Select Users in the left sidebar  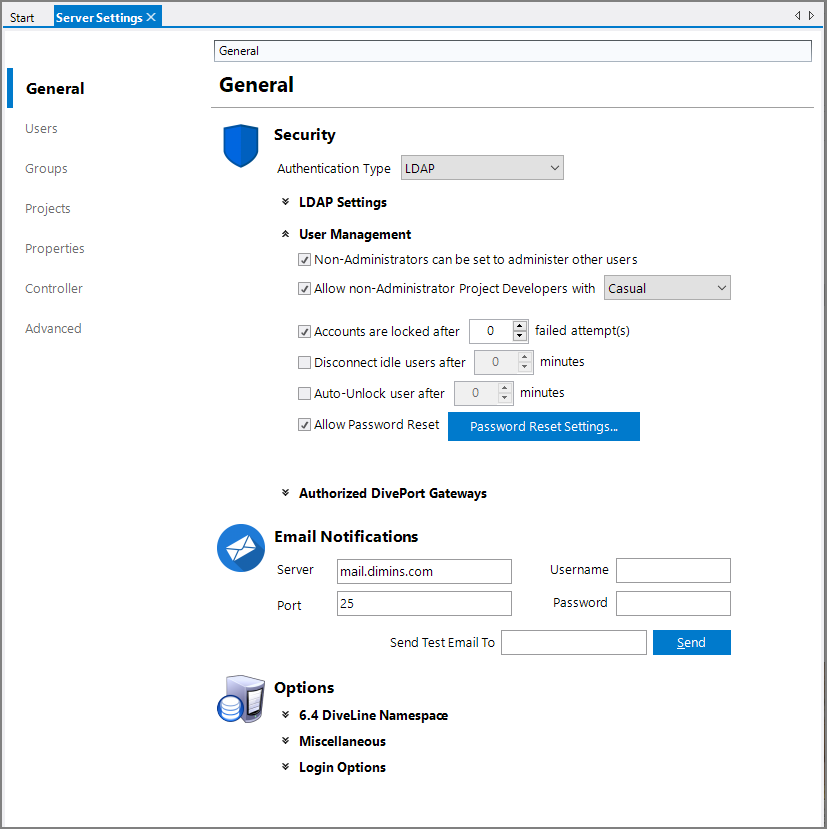pos(41,128)
